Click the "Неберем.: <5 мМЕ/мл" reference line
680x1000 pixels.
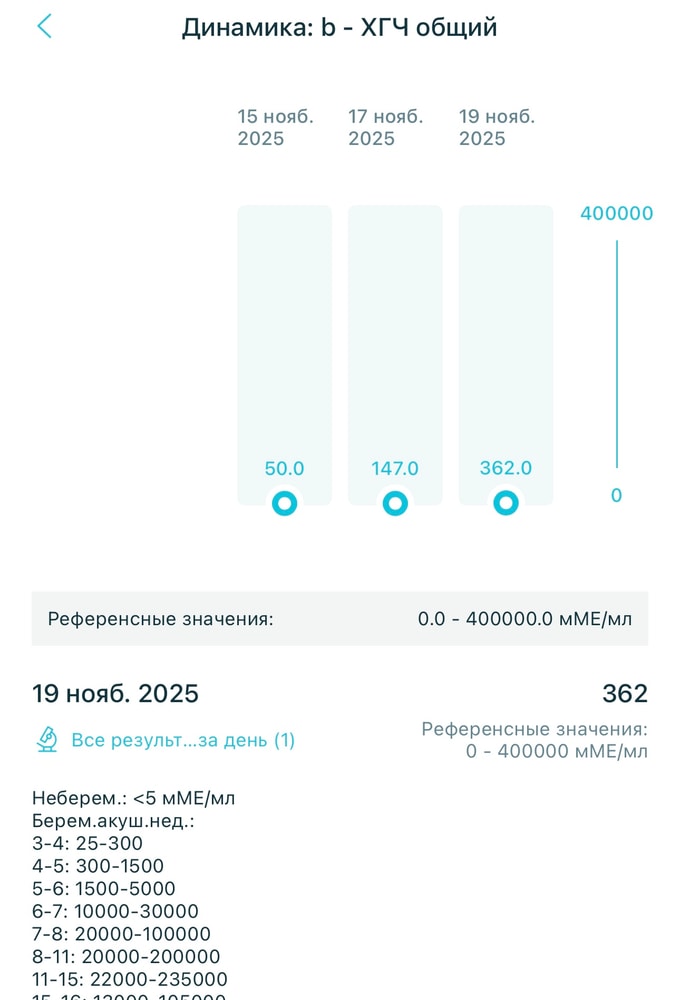pos(134,798)
